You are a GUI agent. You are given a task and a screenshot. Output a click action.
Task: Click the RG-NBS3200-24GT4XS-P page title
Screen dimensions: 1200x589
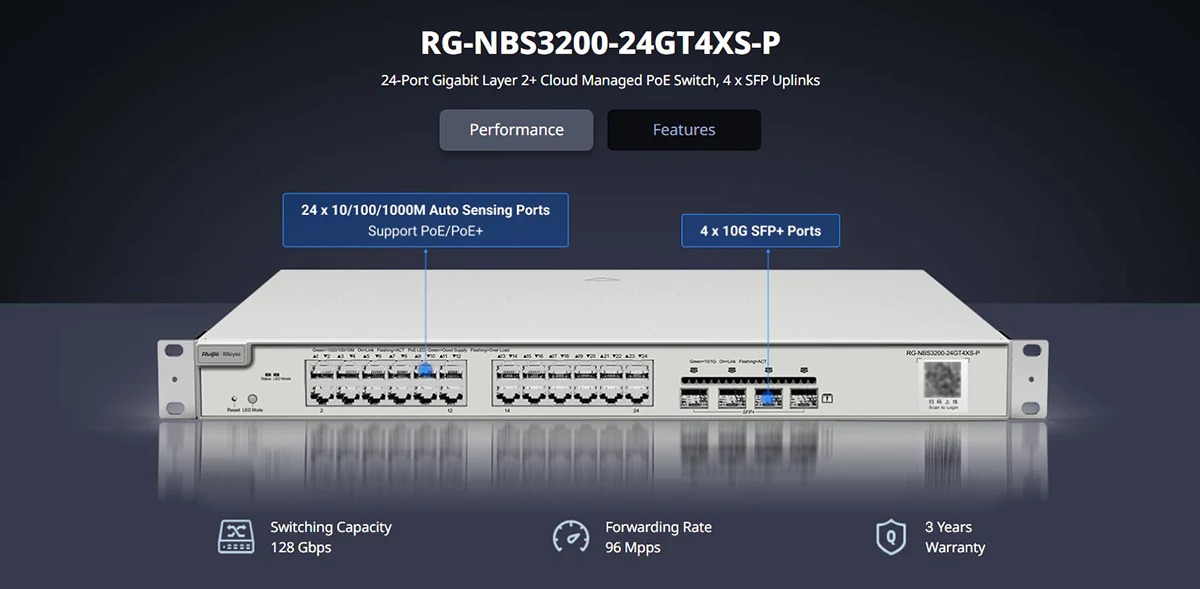pyautogui.click(x=600, y=44)
